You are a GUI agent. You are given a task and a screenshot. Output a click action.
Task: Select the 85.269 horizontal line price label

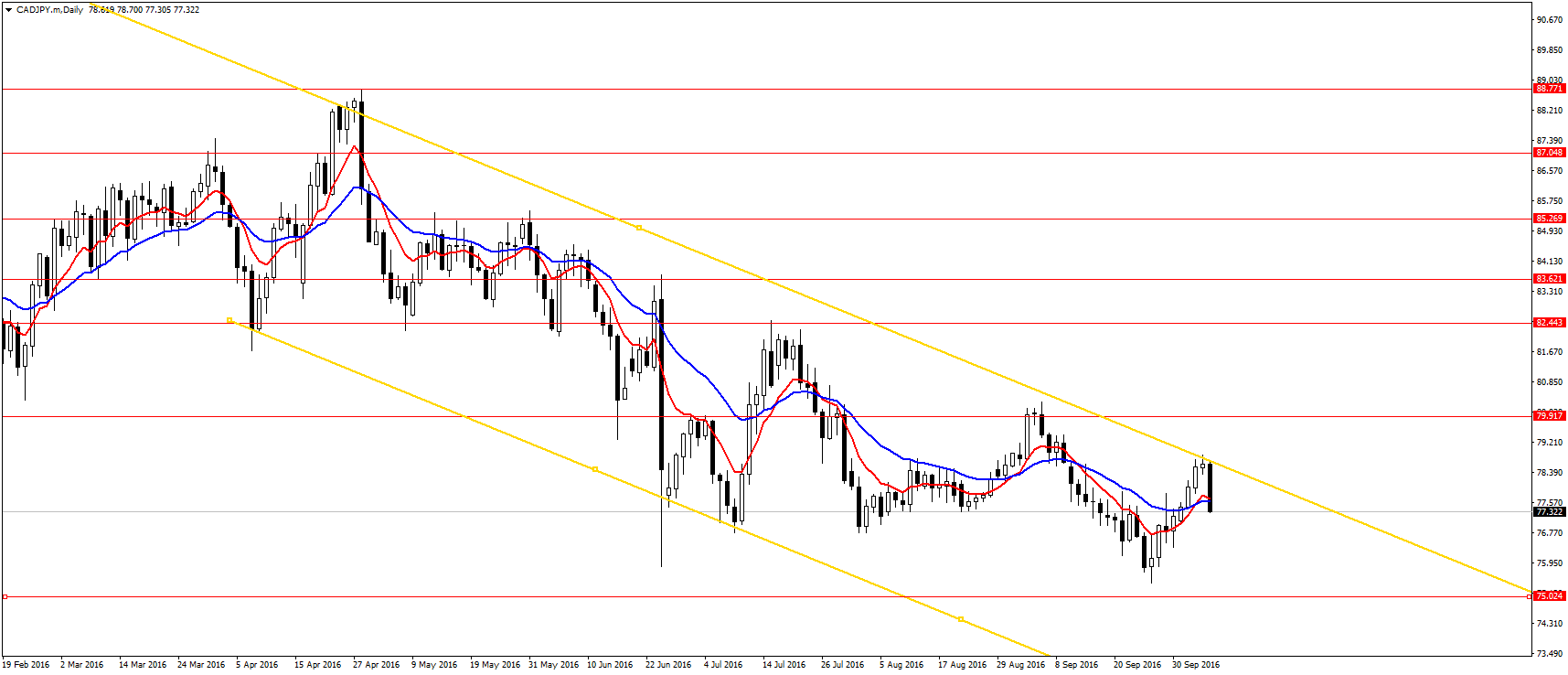click(1550, 219)
